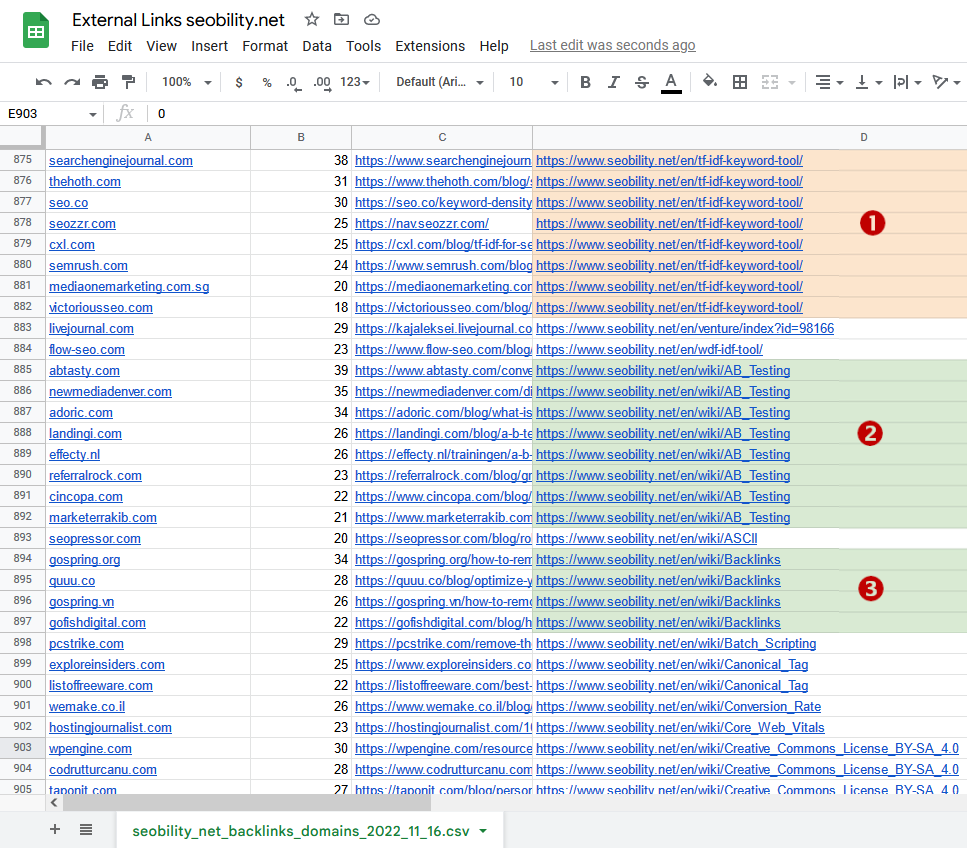Select the Paint format tool

127,82
